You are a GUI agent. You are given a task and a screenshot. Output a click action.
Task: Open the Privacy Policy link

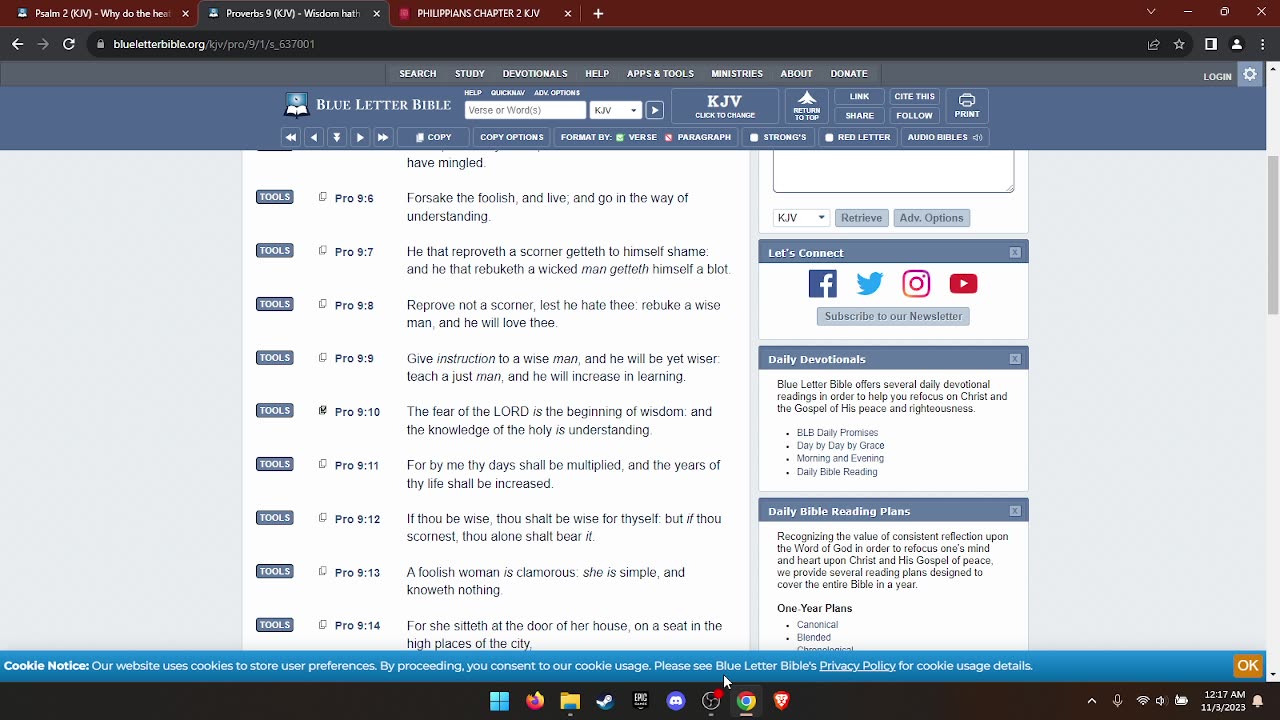[857, 666]
